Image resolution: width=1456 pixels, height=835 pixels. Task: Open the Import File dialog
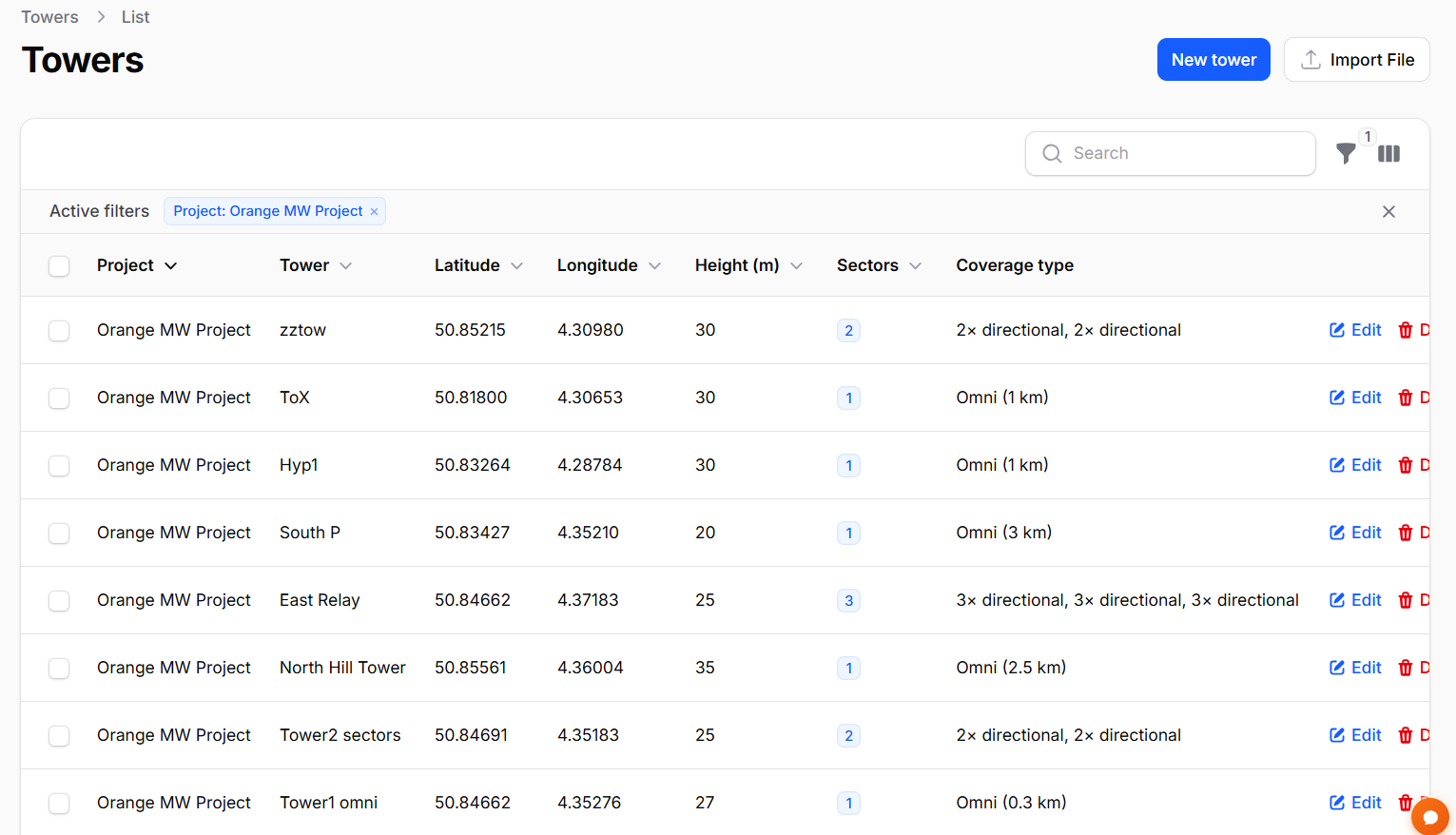1356,60
